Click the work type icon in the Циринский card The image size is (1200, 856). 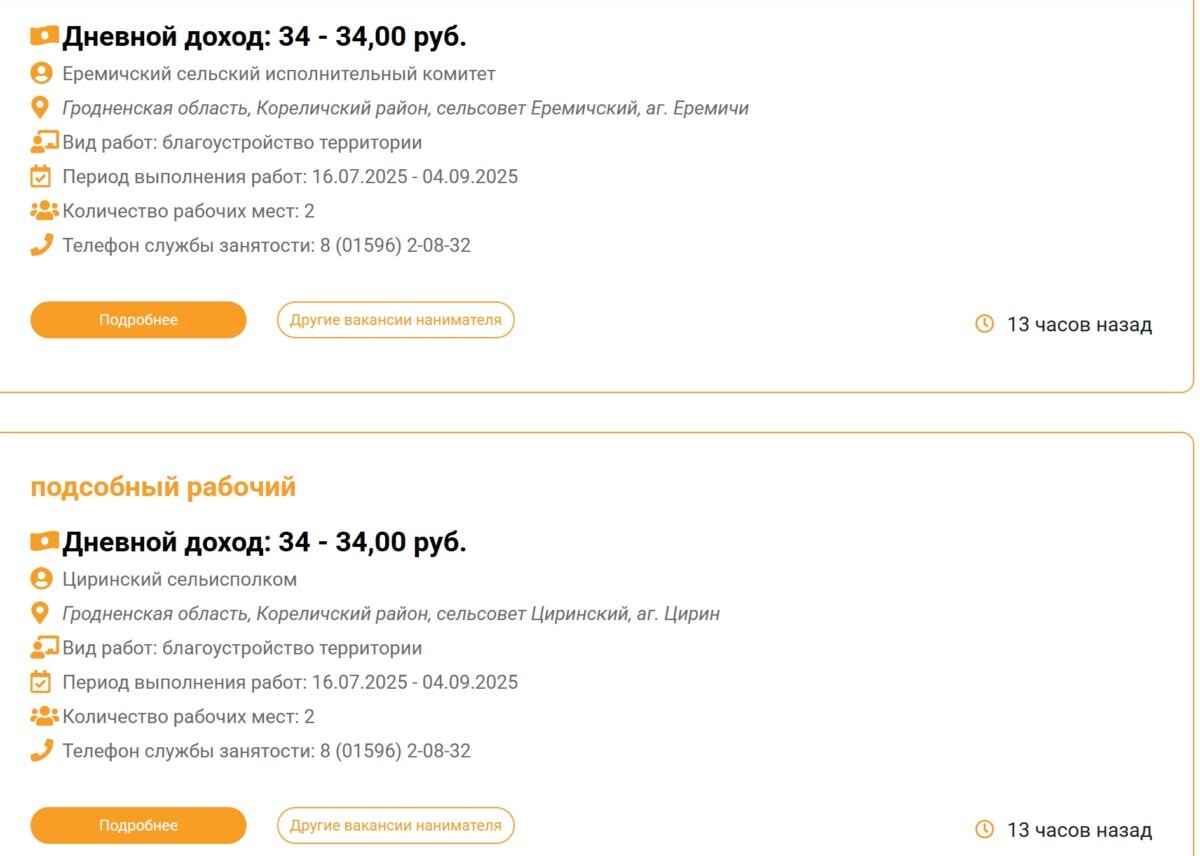click(44, 648)
